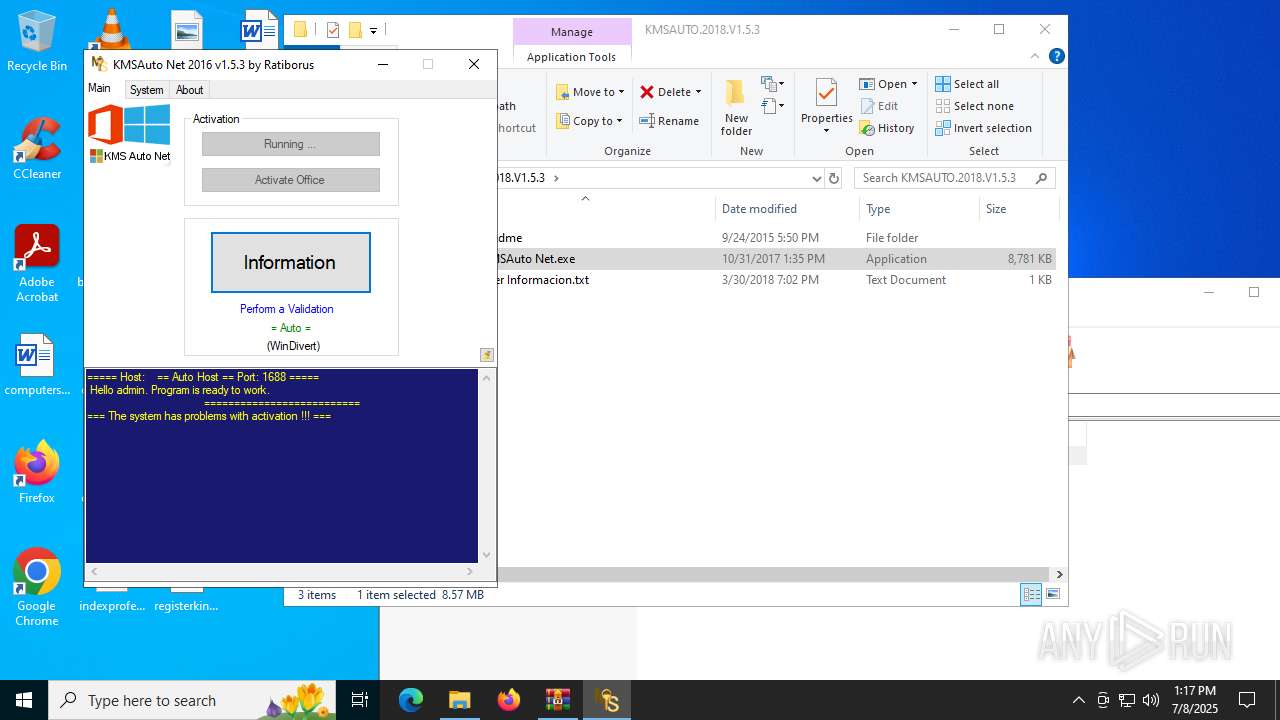
Task: Open notification center on taskbar
Action: (1247, 700)
